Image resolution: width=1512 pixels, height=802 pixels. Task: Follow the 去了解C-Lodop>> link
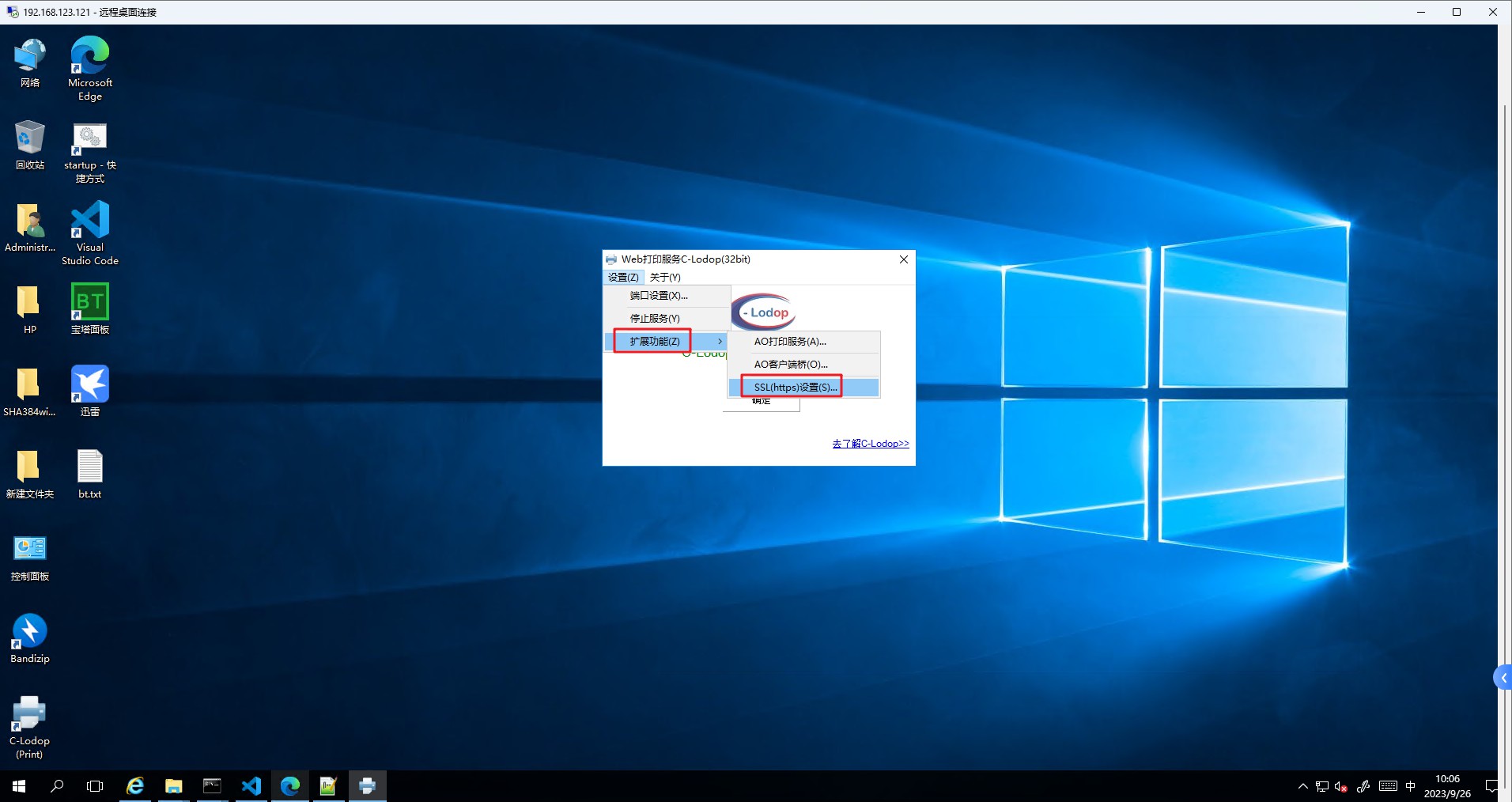[x=871, y=444]
